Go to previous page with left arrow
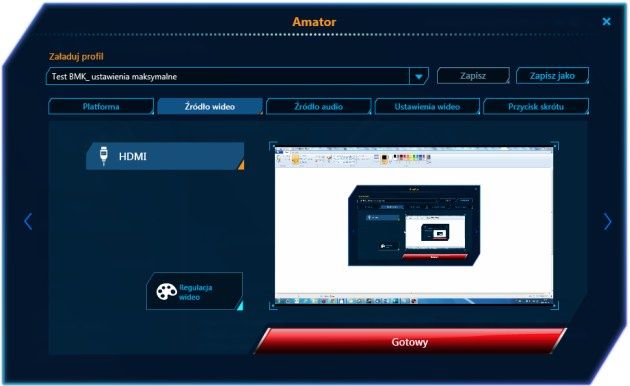Screen dimensions: 630x386 coord(28,221)
